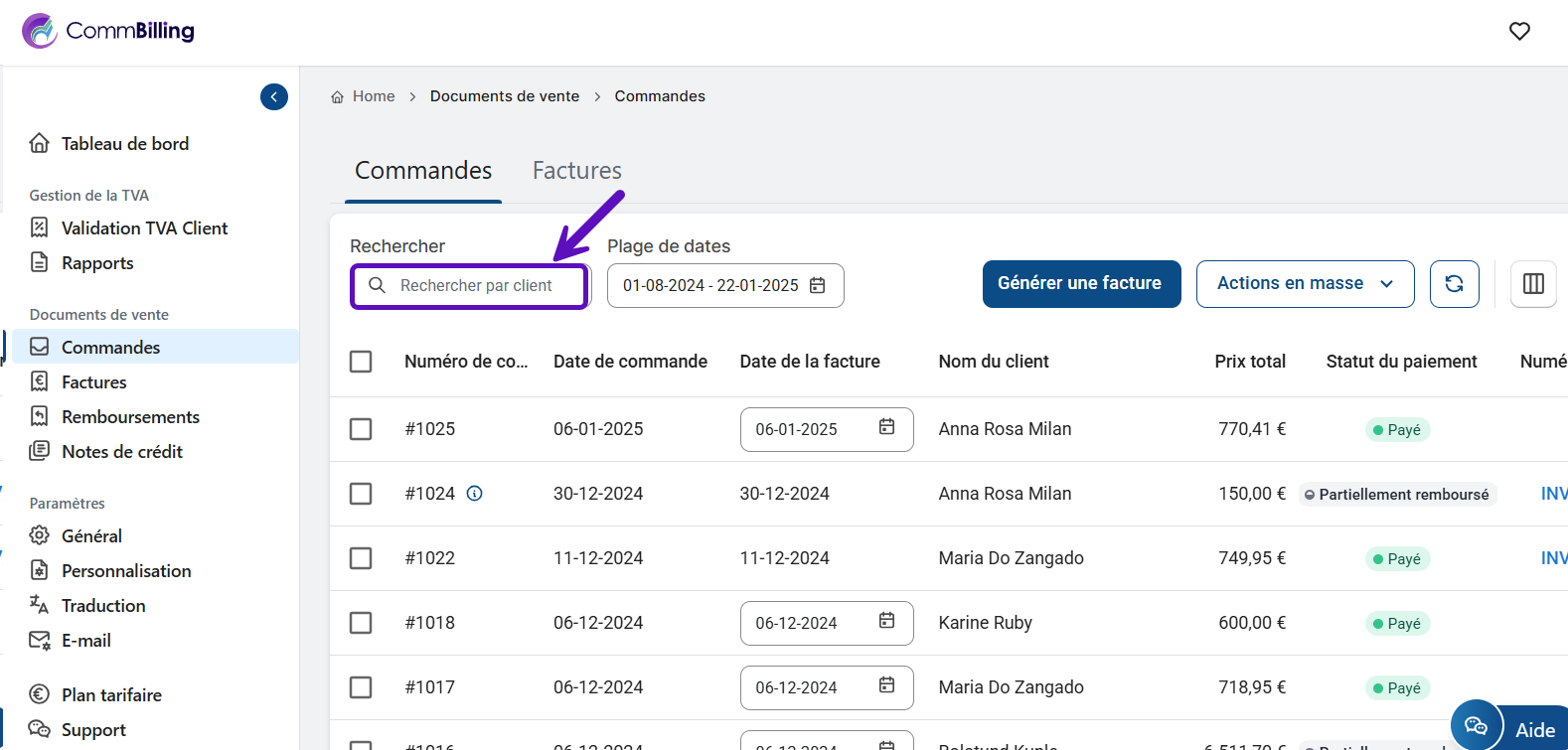Open Remboursements in the sidebar
Viewport: 1568px width, 750px height.
pyautogui.click(x=130, y=417)
